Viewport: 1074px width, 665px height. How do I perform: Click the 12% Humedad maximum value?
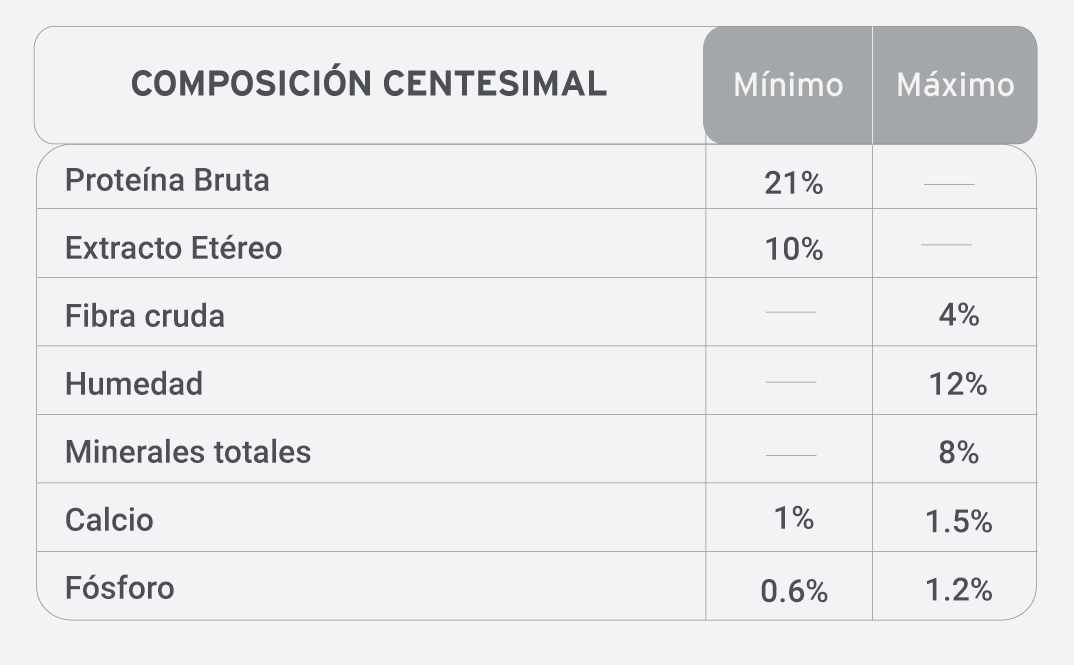click(x=958, y=384)
